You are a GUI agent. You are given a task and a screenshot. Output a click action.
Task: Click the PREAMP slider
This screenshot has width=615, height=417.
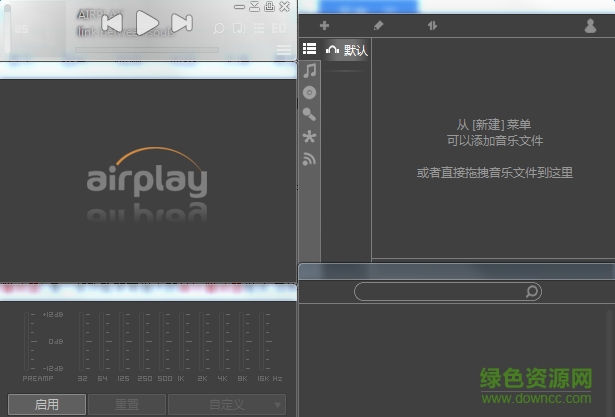pos(27,341)
